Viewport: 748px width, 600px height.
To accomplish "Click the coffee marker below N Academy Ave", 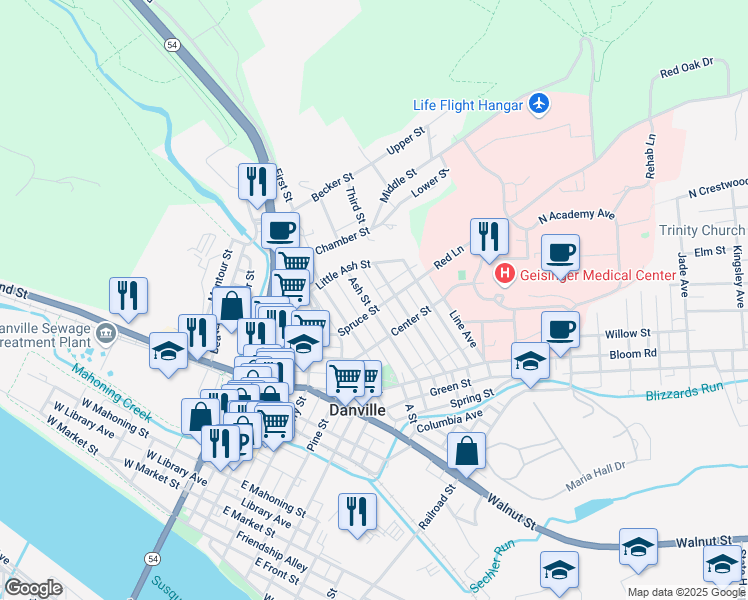I will [x=561, y=256].
